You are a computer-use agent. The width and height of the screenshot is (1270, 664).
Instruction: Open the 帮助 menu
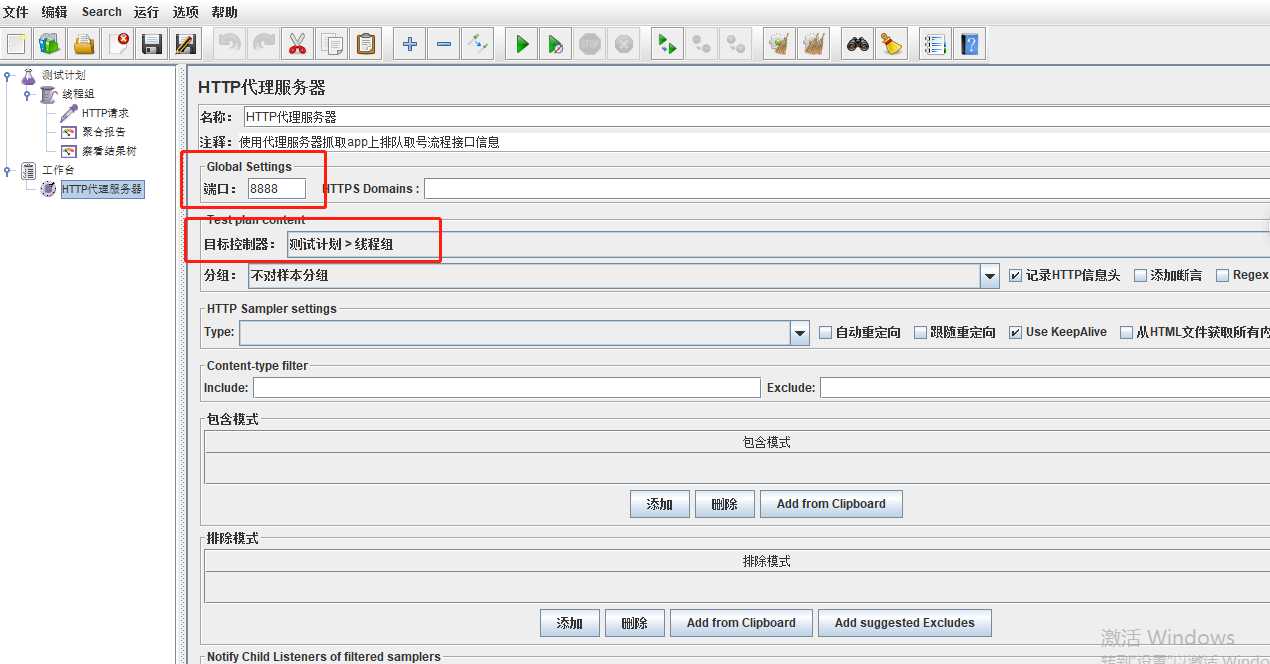225,12
